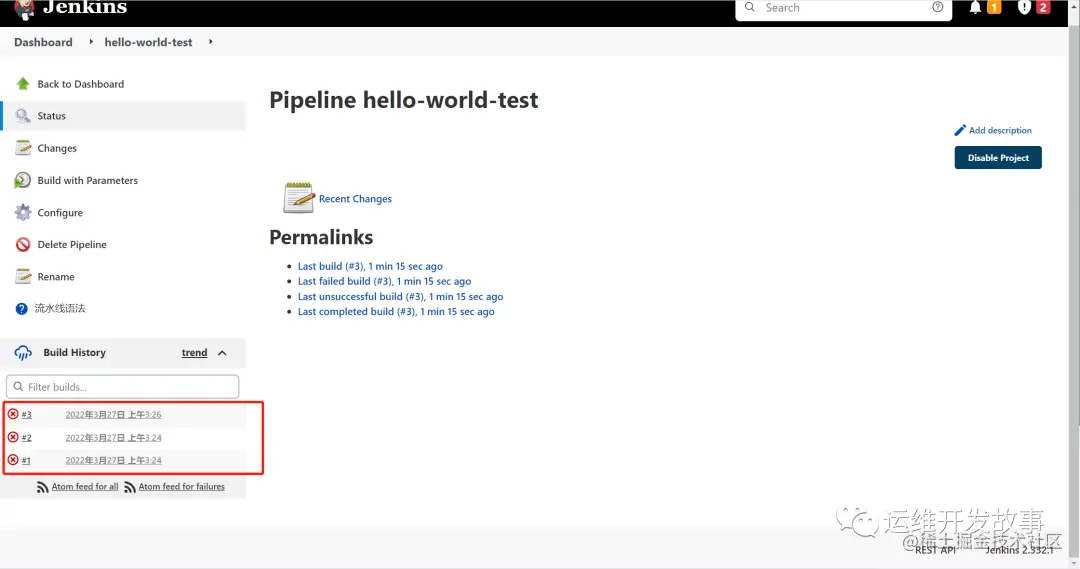Viewport: 1080px width, 569px height.
Task: Click the security warnings shield icon
Action: coord(1024,8)
